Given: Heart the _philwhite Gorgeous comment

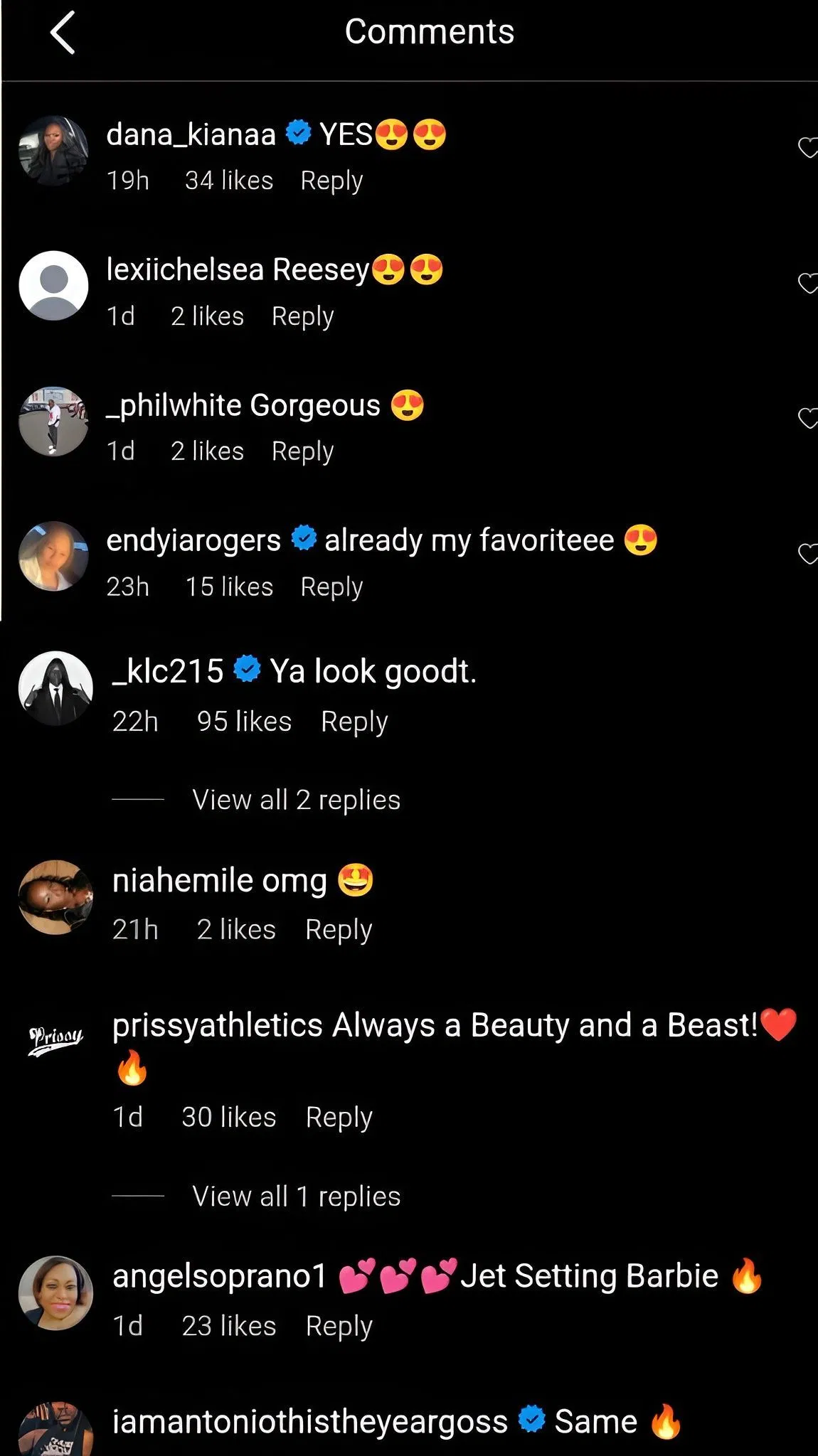Looking at the screenshot, I should pos(807,418).
